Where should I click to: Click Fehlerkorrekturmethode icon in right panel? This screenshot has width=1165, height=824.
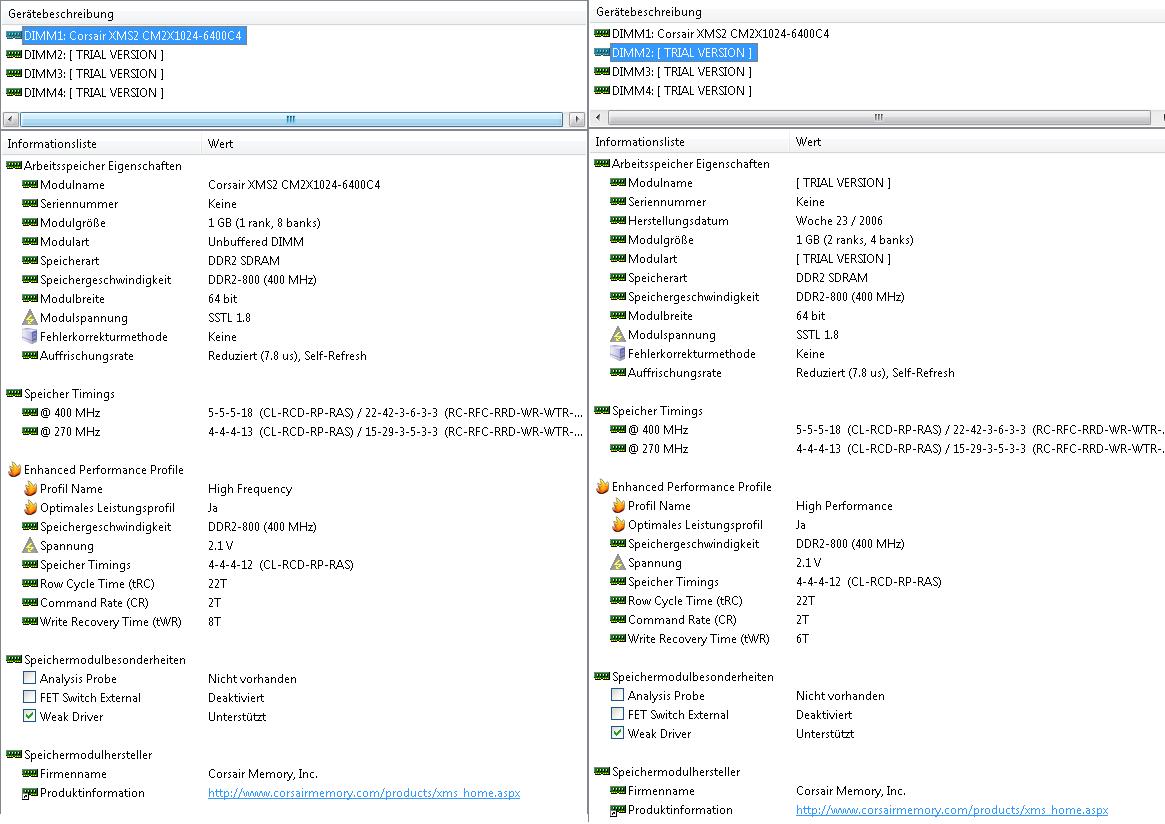617,354
